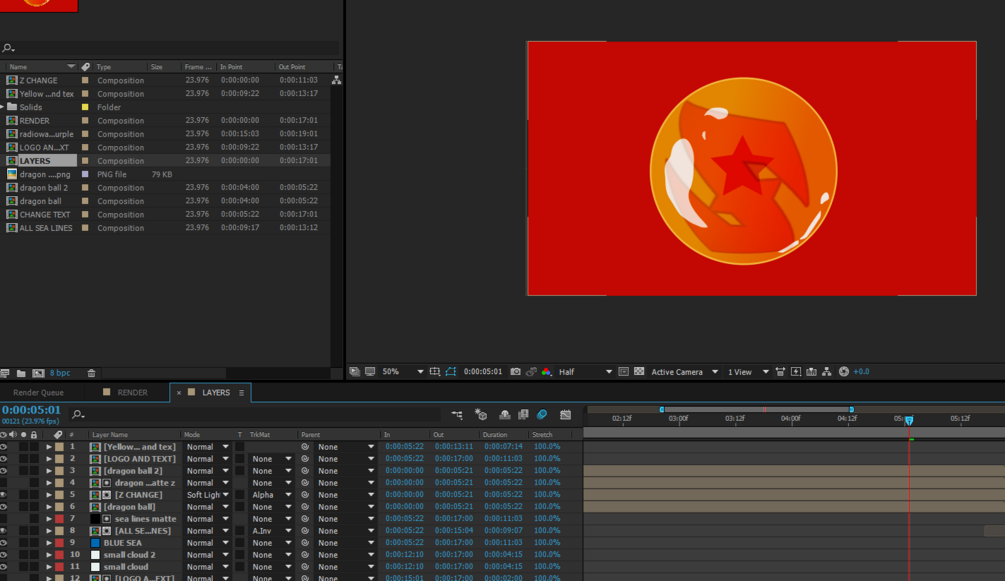This screenshot has height=581, width=1005.
Task: Toggle Draft 3D icon in timeline
Action: 481,415
